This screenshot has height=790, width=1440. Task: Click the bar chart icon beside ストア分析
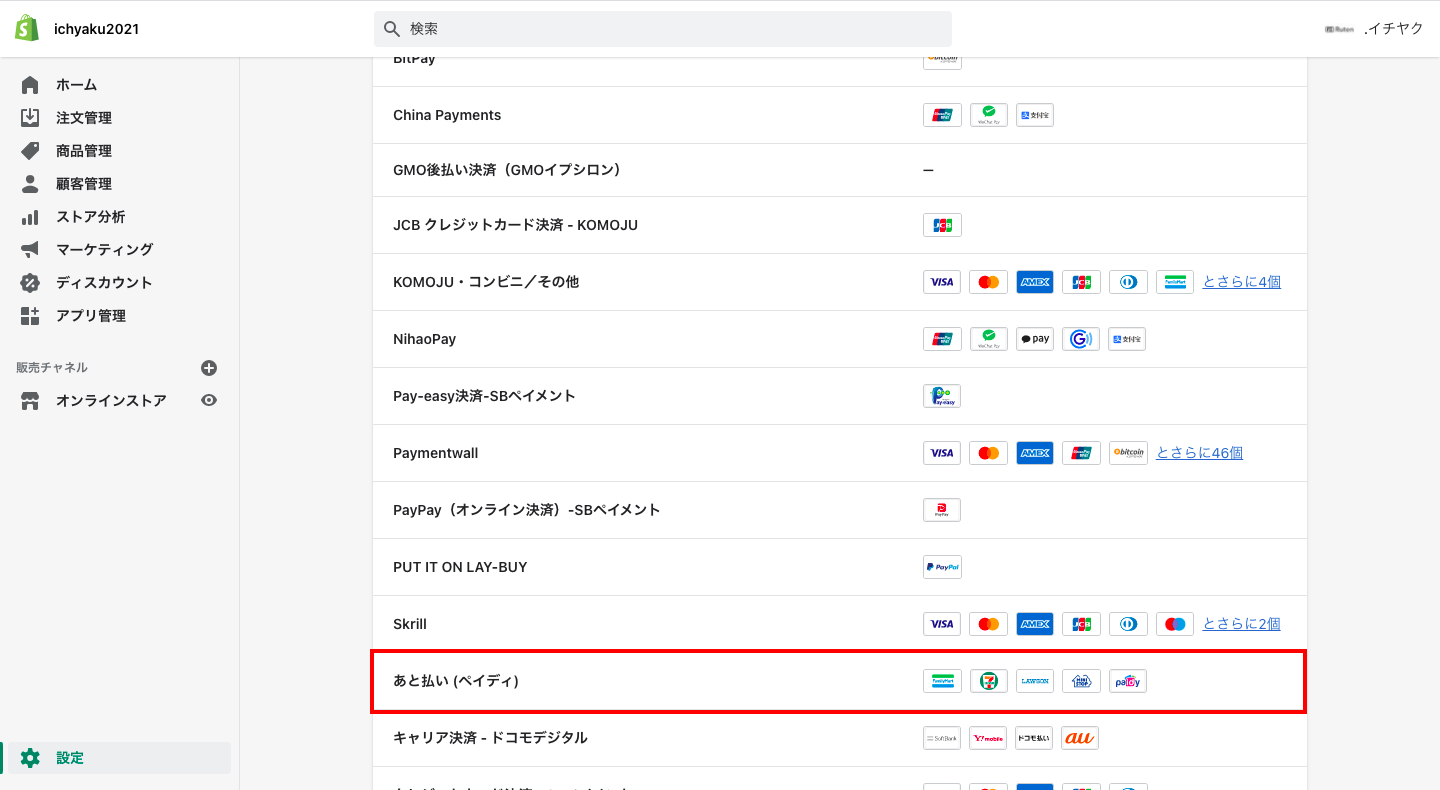30,217
